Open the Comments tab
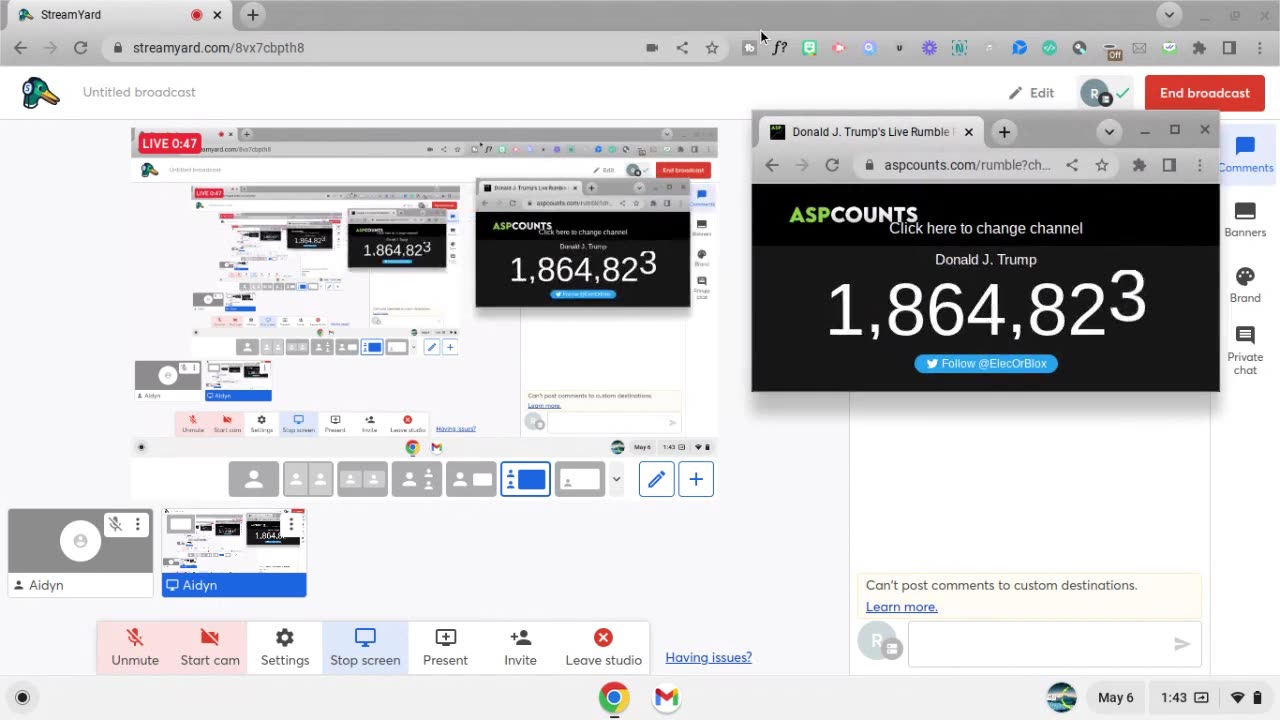 [x=1245, y=155]
